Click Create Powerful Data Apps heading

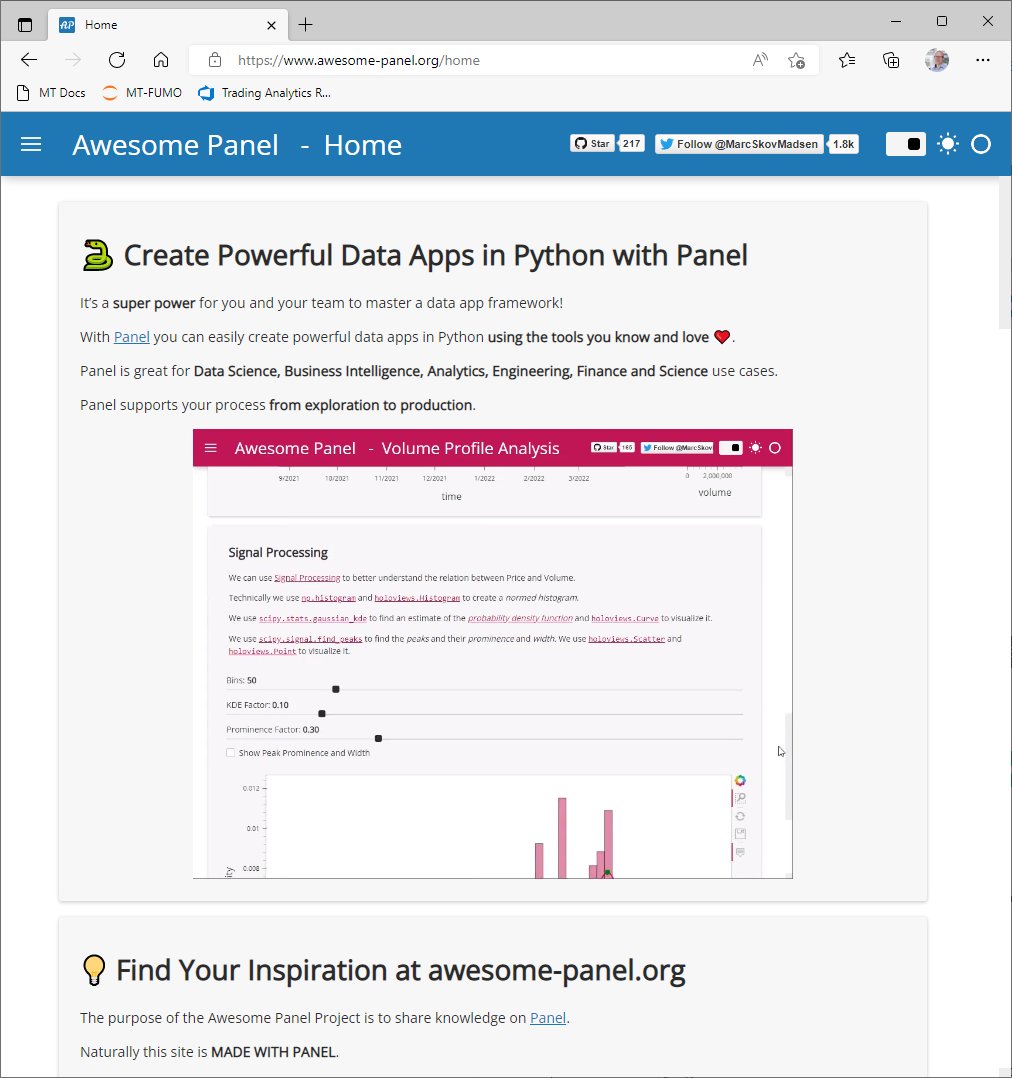tap(435, 256)
